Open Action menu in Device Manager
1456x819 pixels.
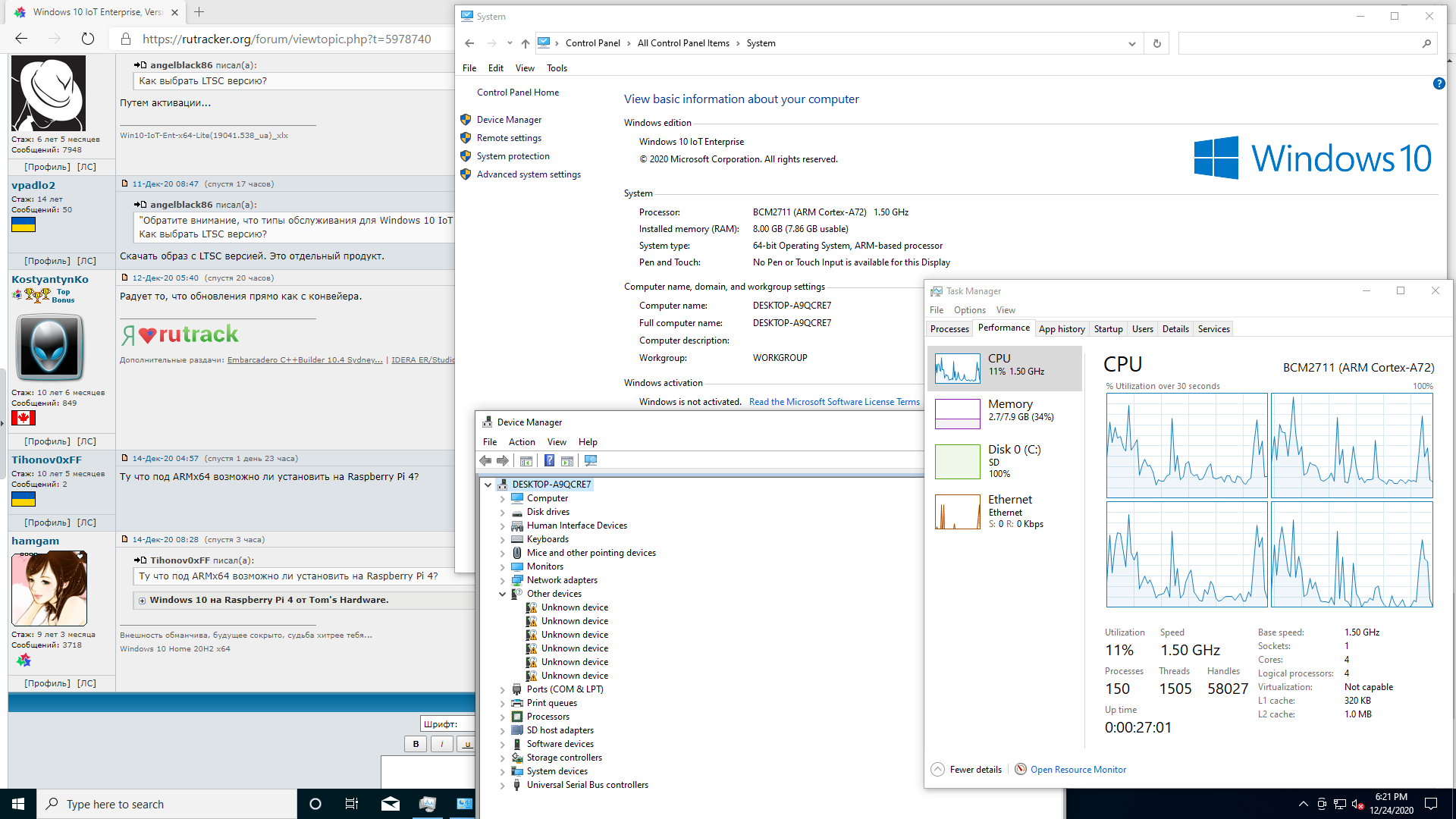click(522, 442)
